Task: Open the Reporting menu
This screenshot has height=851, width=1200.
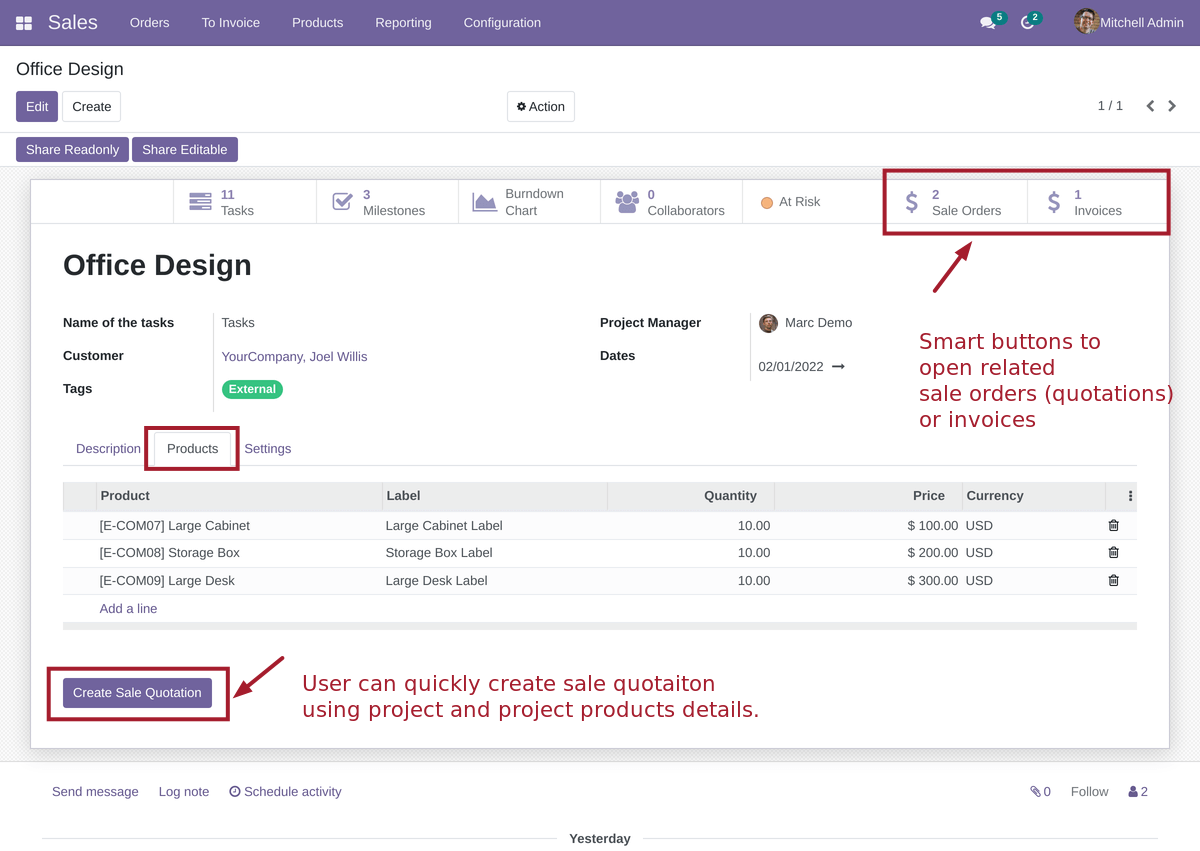Action: [403, 22]
